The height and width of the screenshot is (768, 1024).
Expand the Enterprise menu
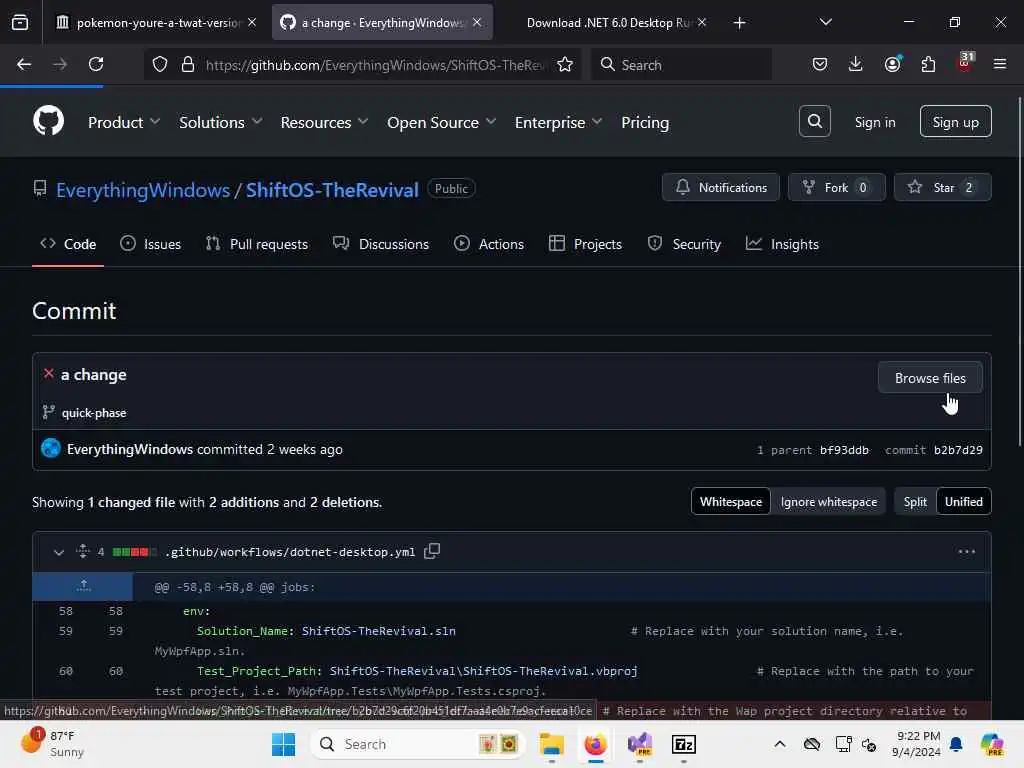(x=558, y=122)
